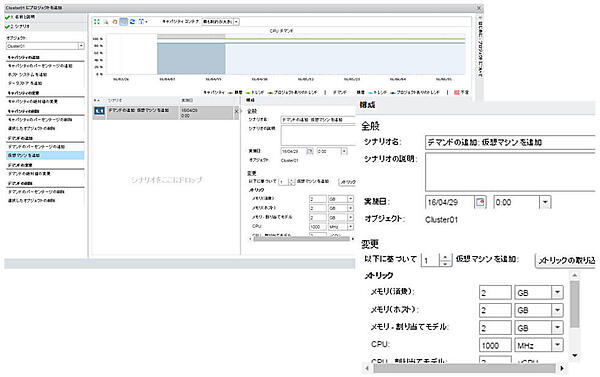Click the red 不足 legend swatch
The height and width of the screenshot is (377, 600).
tap(457, 92)
